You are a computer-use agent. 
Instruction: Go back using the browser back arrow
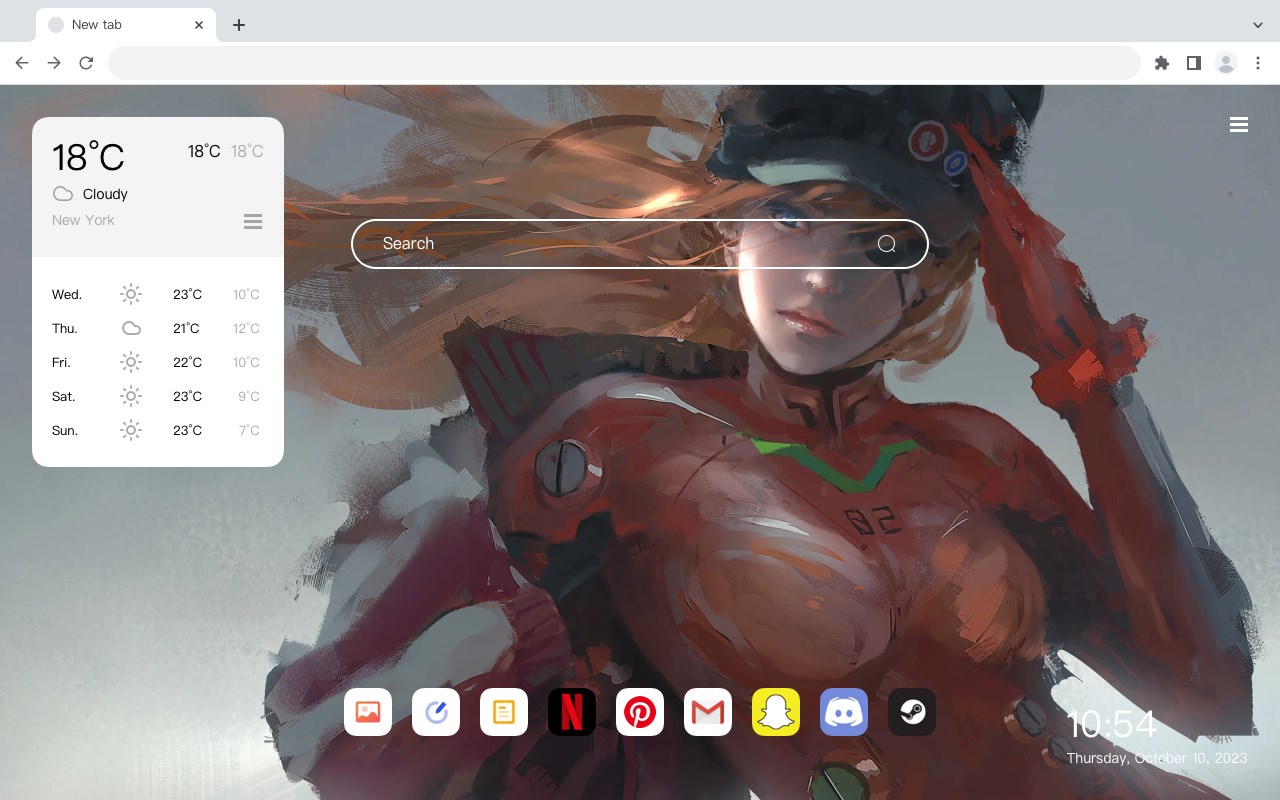pyautogui.click(x=22, y=63)
